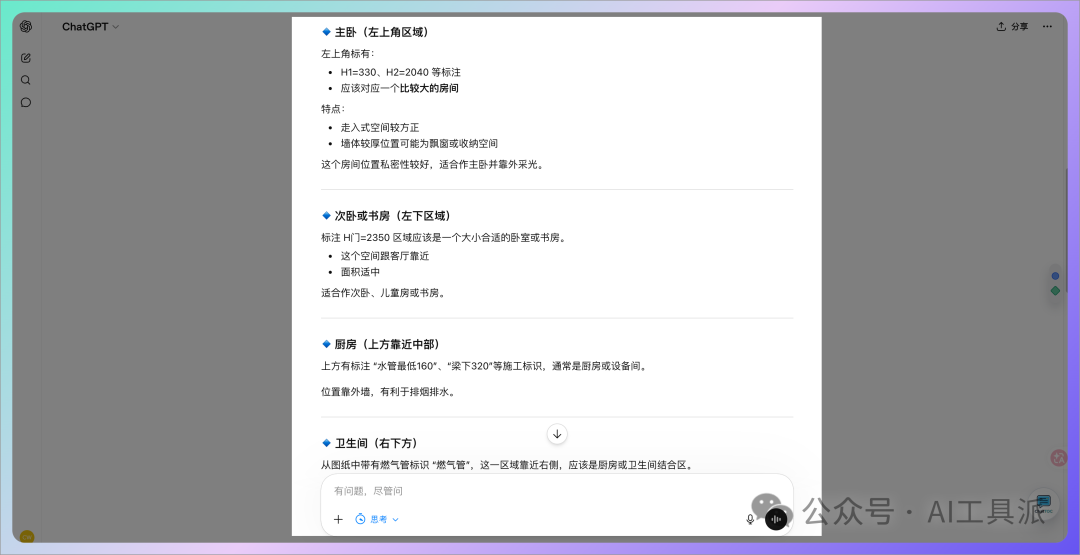
Task: Click text 位置靠外墙，有利于排烟排水
Action: [388, 392]
